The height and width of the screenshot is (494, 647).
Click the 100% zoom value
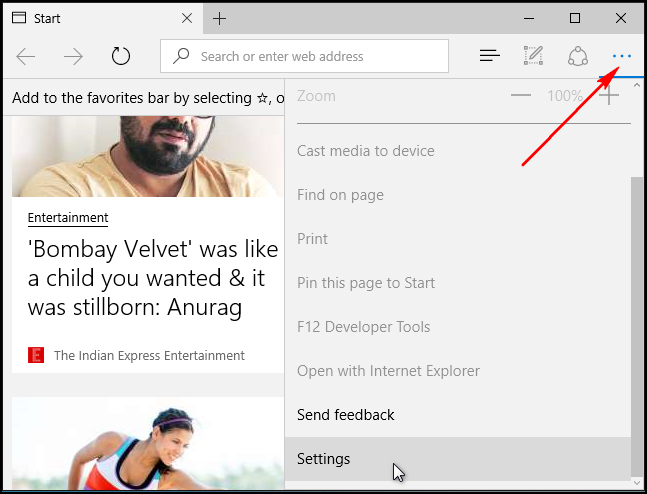[x=565, y=96]
